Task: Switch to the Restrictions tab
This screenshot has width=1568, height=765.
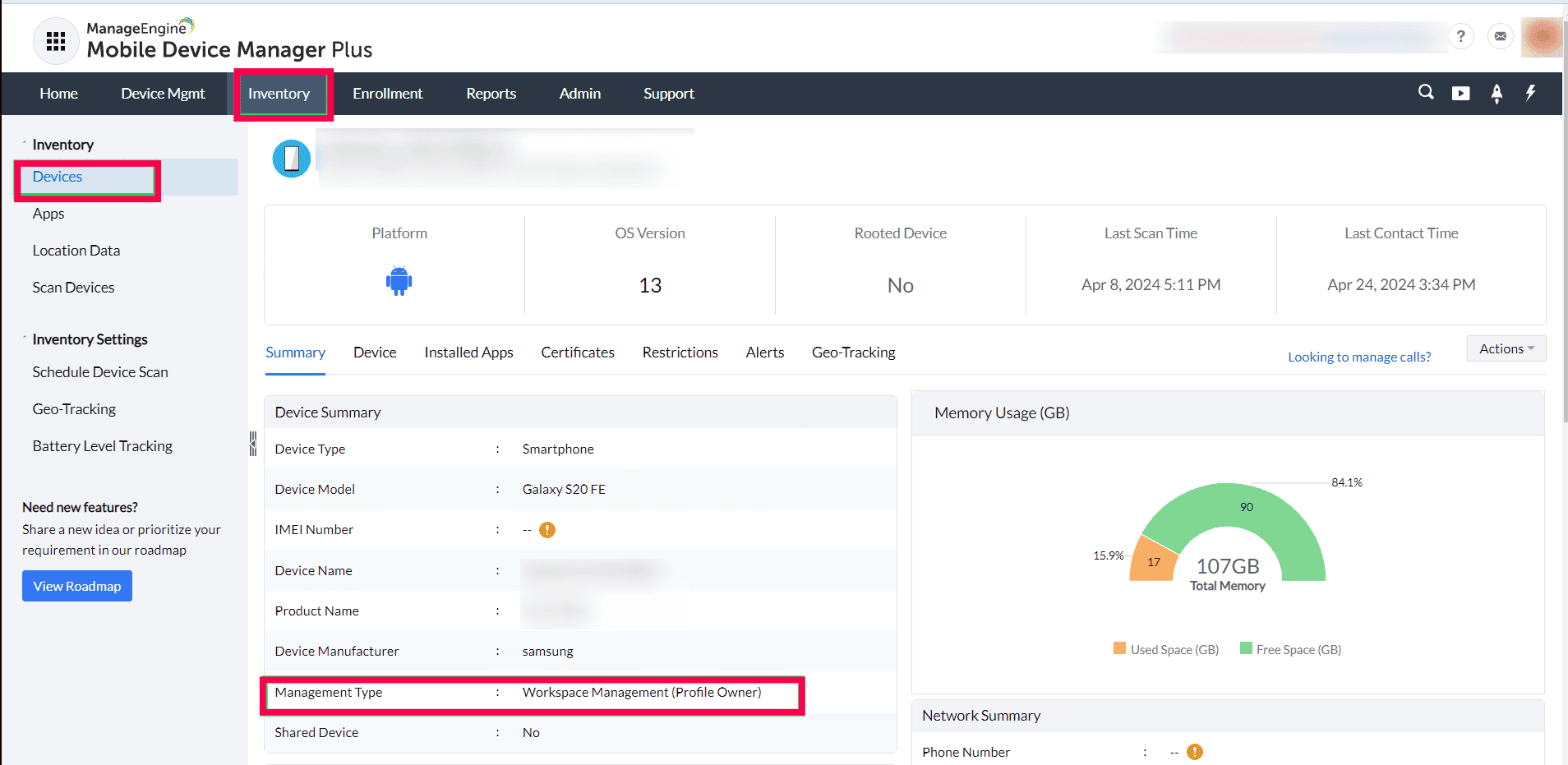Action: point(680,353)
